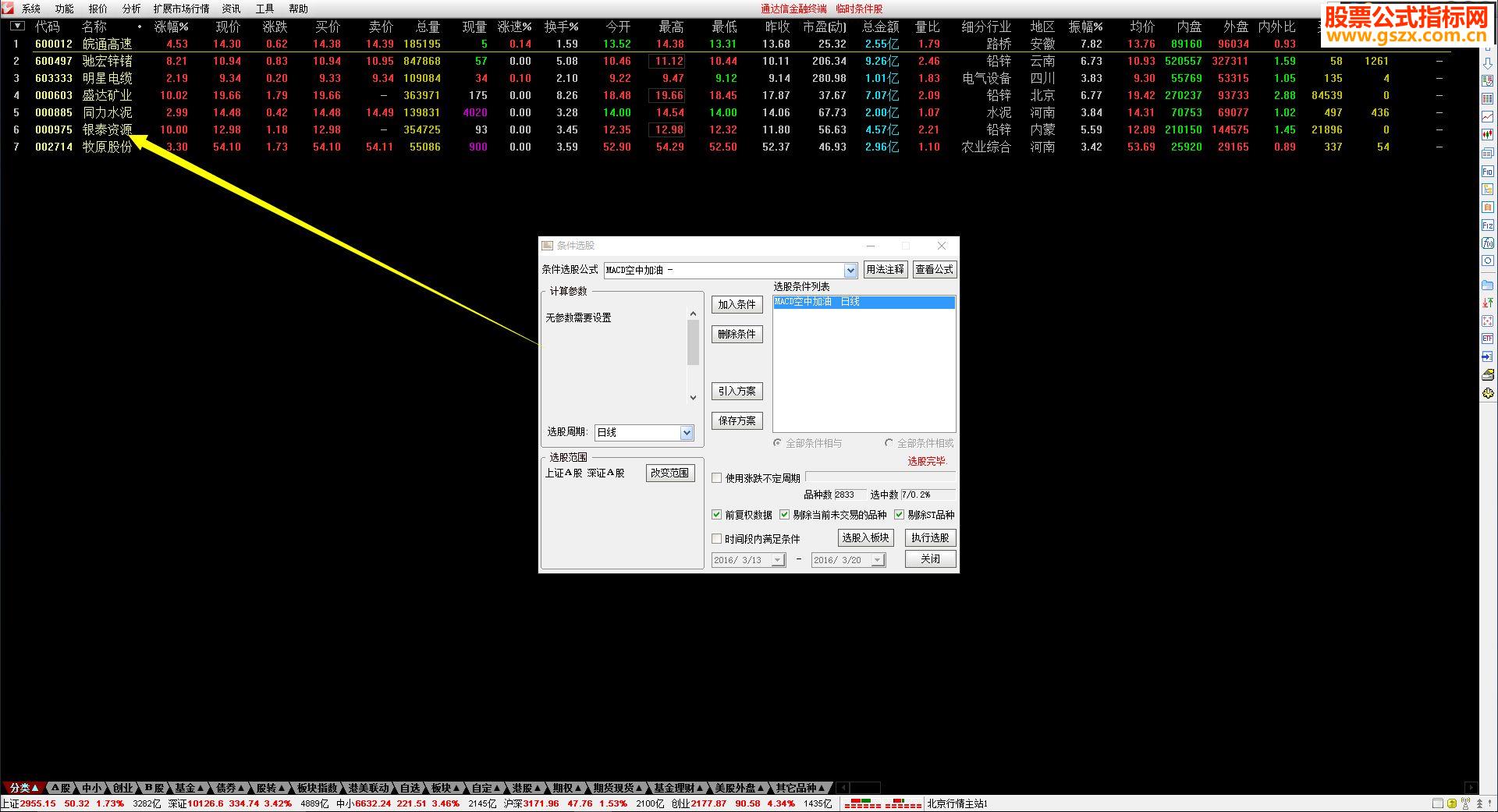The width and height of the screenshot is (1498, 812).
Task: Open the 工具 menu
Action: (265, 9)
